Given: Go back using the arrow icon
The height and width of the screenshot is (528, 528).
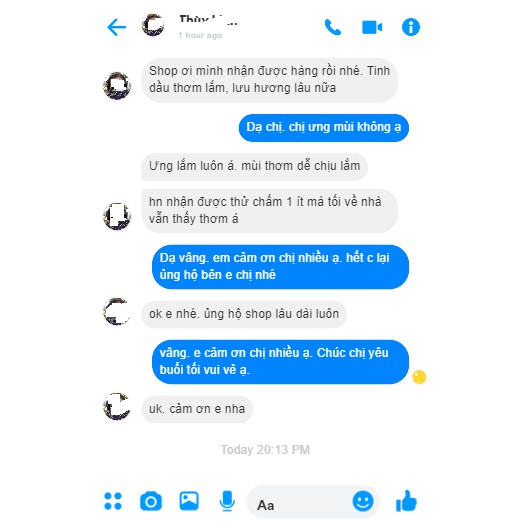Looking at the screenshot, I should click(117, 27).
